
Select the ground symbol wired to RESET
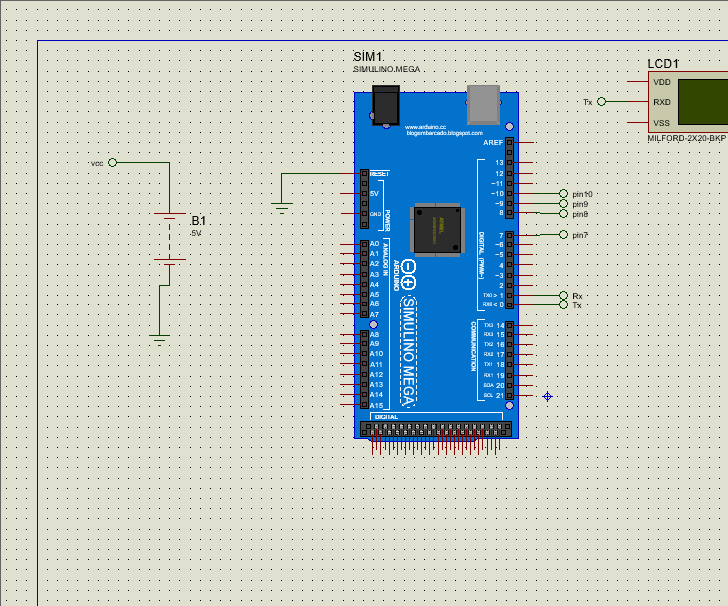[x=282, y=208]
